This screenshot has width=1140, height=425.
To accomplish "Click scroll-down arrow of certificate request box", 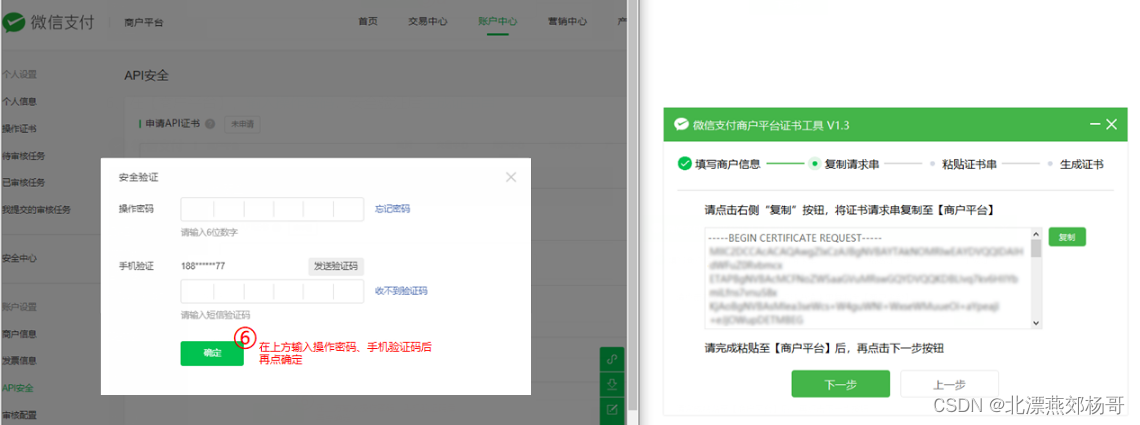I will click(1036, 322).
